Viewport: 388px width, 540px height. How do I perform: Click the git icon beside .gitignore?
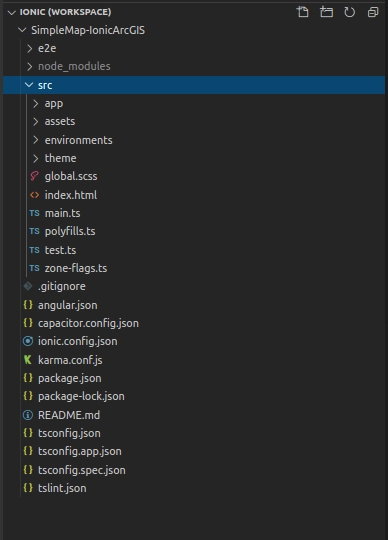click(28, 286)
